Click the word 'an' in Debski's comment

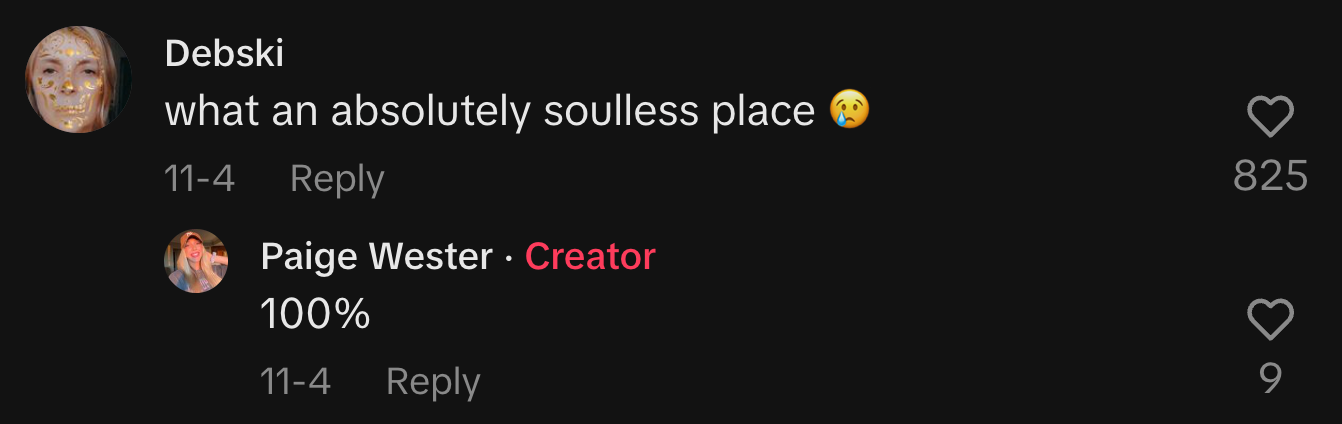(x=291, y=112)
